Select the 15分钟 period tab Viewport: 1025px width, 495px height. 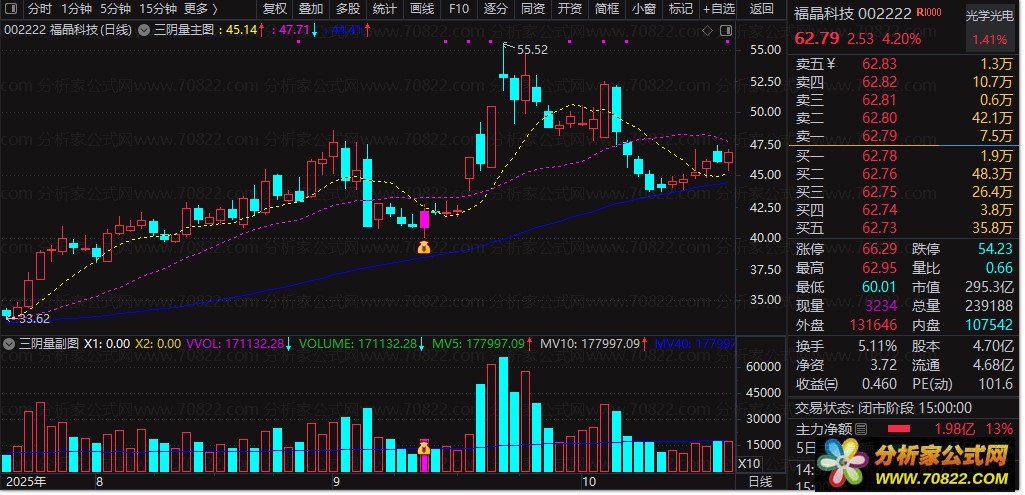[x=158, y=9]
